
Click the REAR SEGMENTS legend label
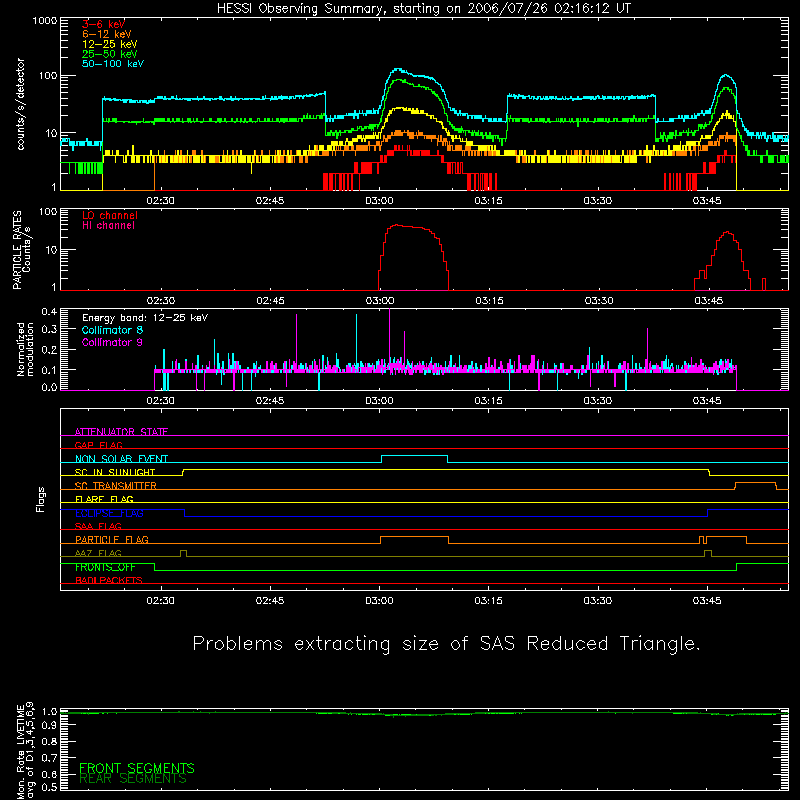coord(133,778)
